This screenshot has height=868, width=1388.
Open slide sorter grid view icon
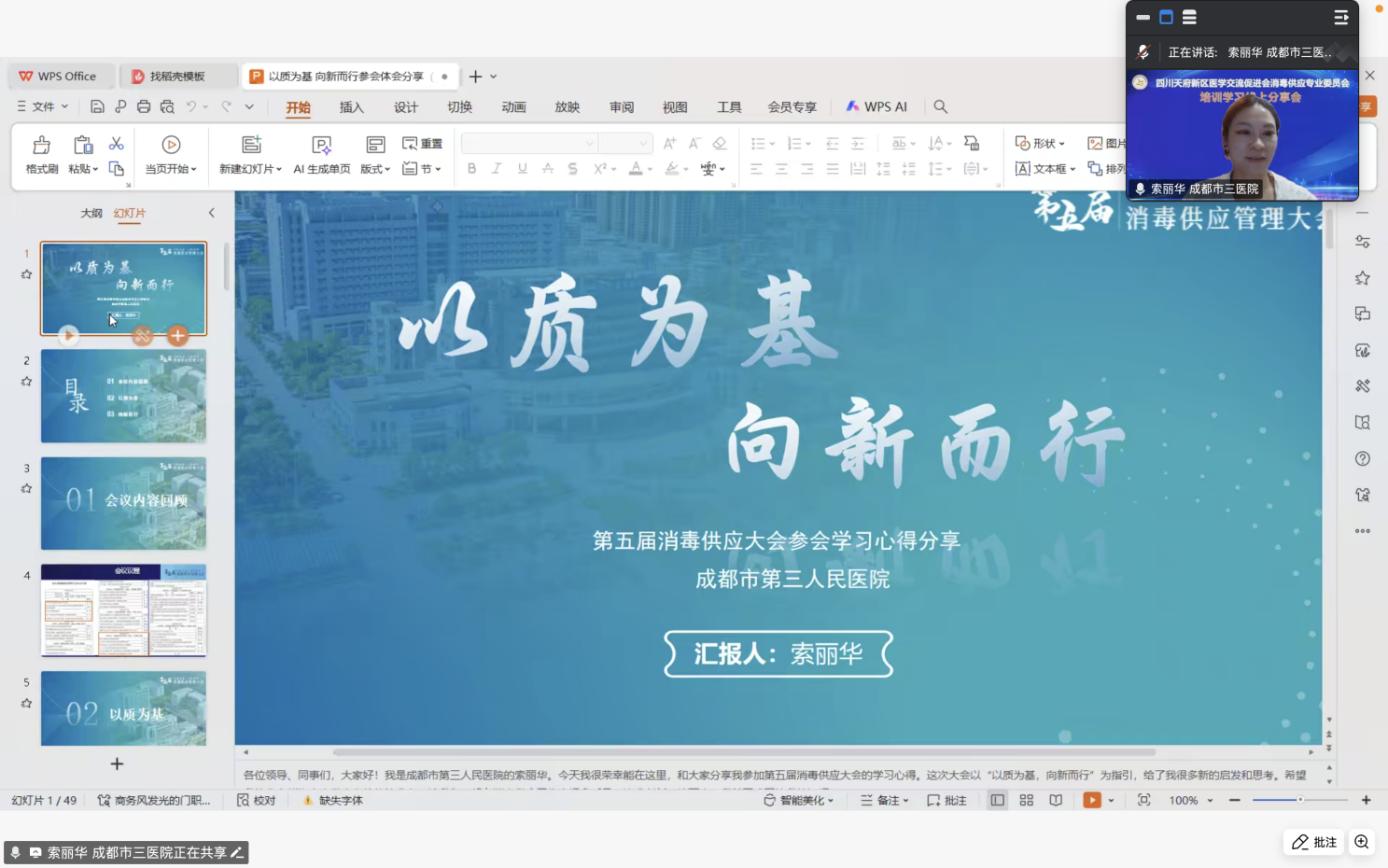tap(1027, 801)
